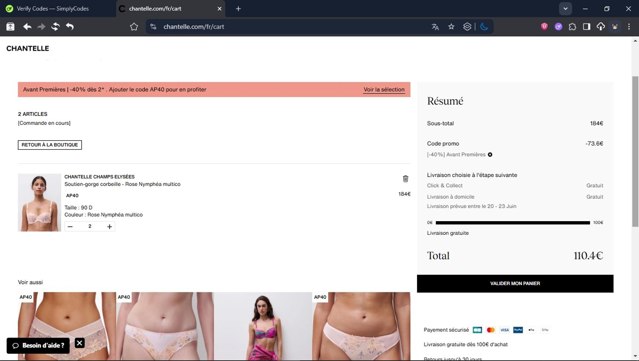
Task: Click the CB card payment icon
Action: click(477, 330)
